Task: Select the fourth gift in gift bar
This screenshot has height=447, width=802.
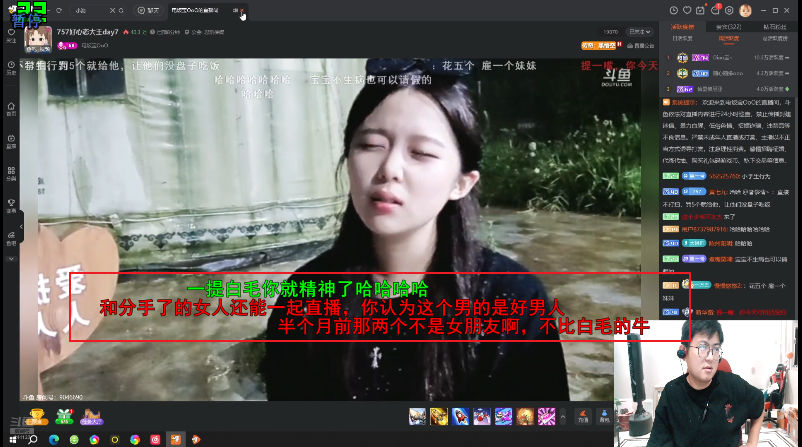Action: [x=482, y=416]
